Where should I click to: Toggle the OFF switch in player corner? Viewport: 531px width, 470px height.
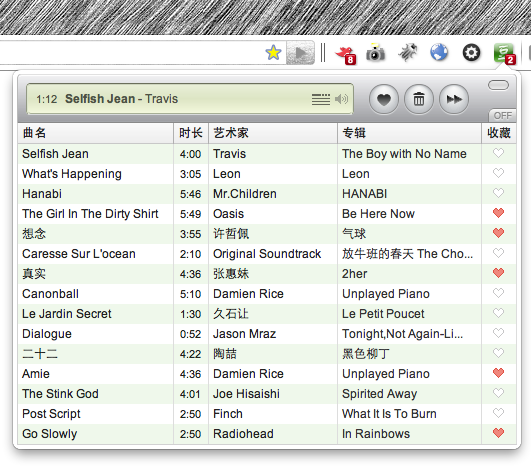[502, 115]
